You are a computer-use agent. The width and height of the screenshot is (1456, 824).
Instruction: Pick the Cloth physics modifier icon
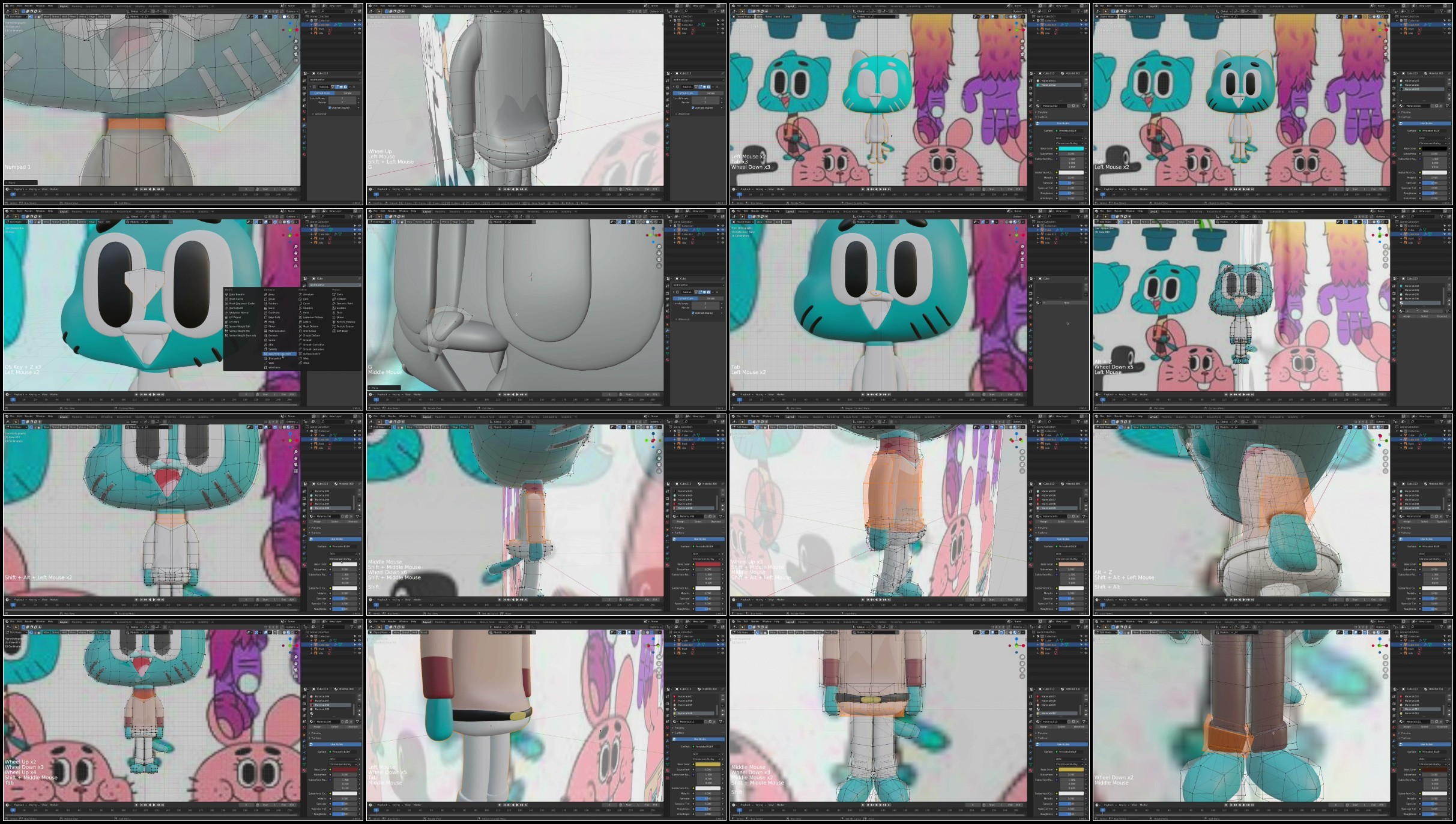pyautogui.click(x=334, y=295)
